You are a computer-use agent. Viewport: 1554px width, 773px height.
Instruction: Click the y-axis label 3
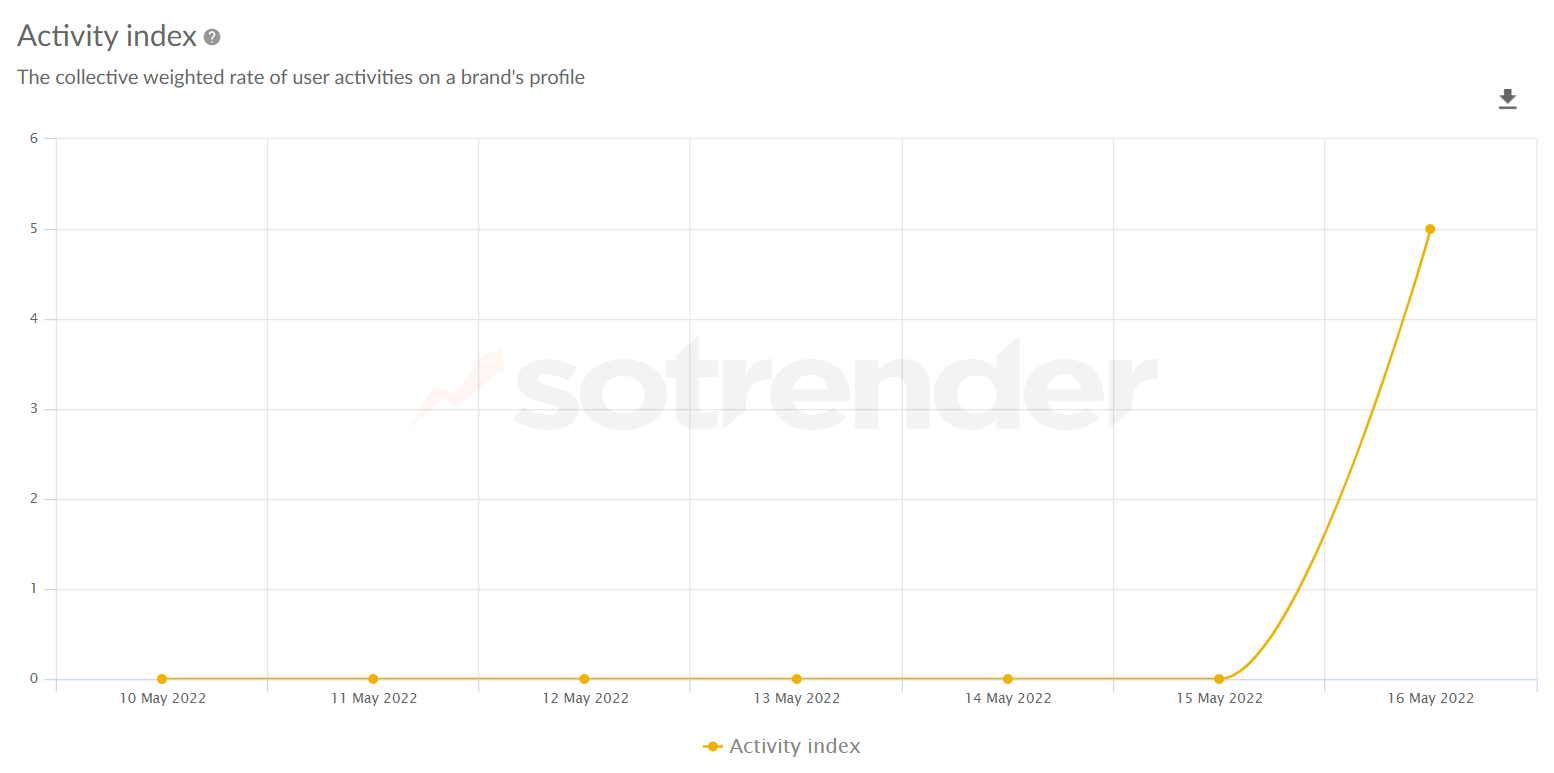[34, 409]
